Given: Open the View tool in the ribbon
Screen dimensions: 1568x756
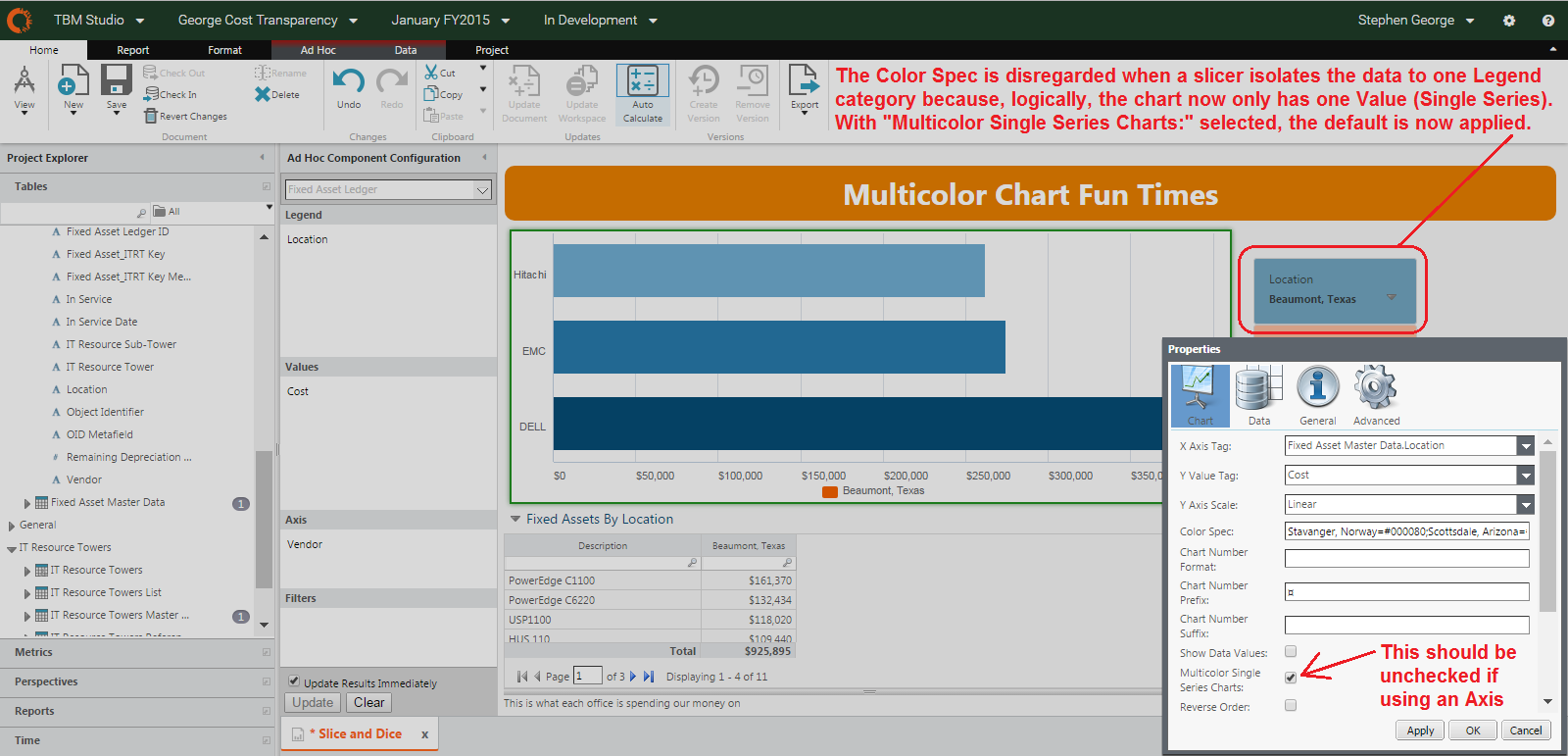Looking at the screenshot, I should [24, 88].
